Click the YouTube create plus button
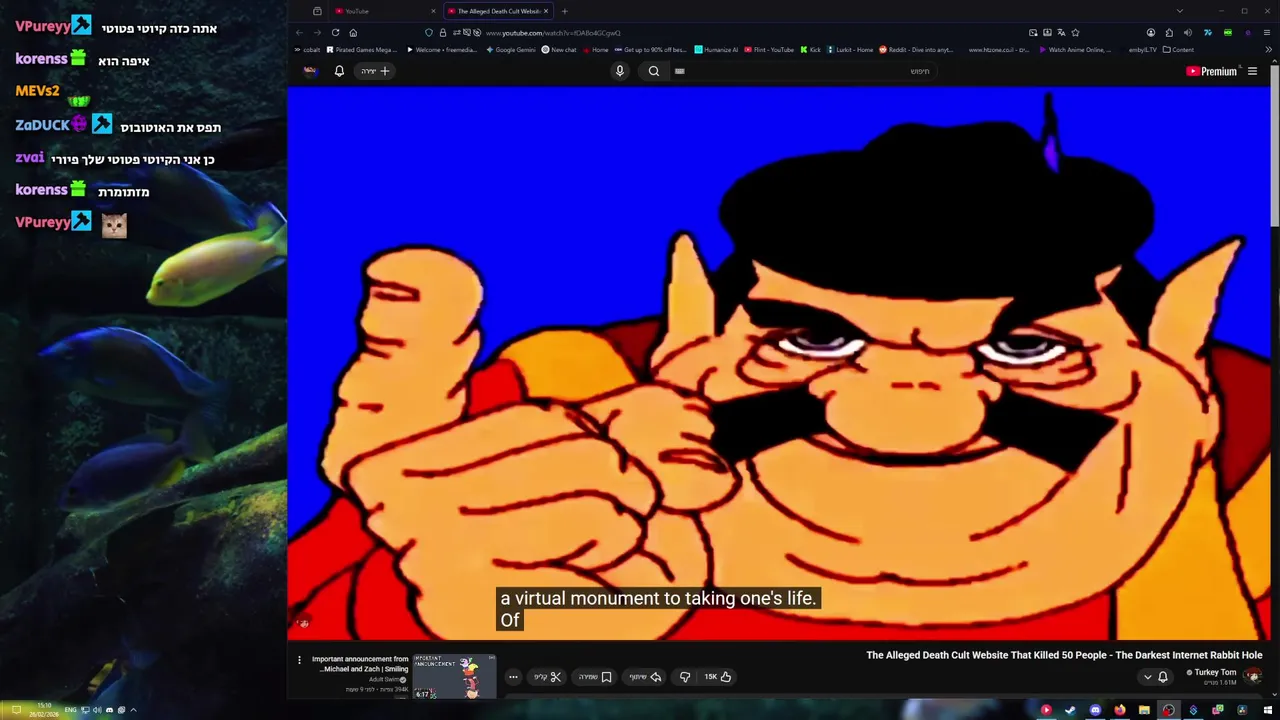 pos(376,71)
